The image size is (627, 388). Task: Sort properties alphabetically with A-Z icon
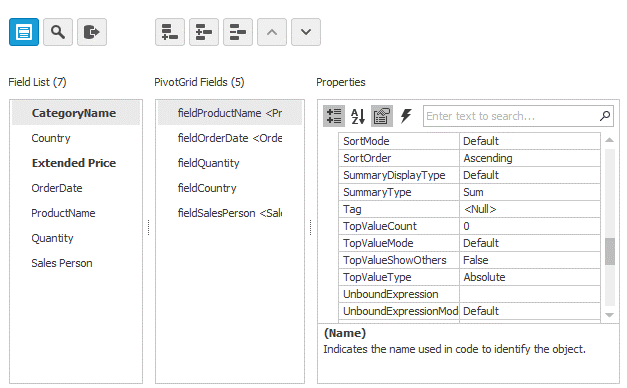[x=358, y=116]
